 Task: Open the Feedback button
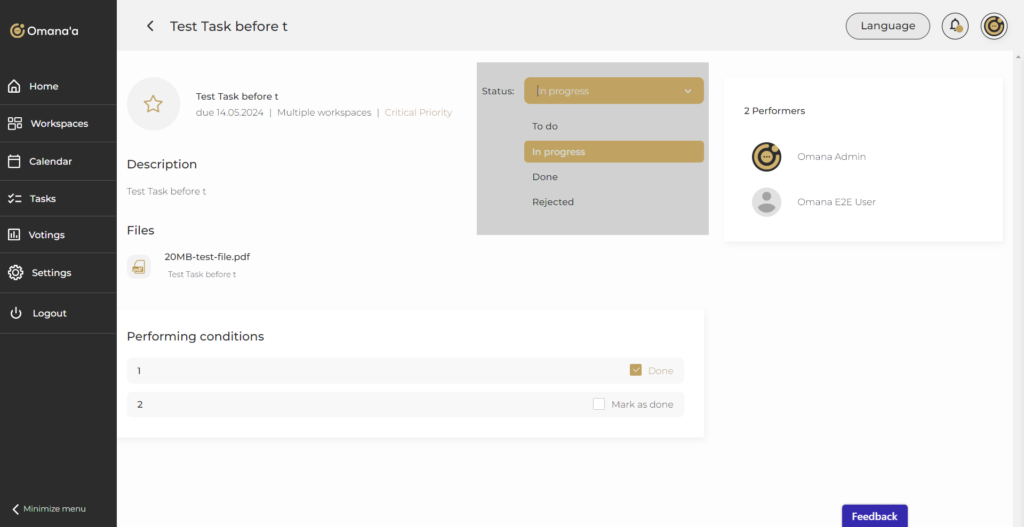click(874, 516)
